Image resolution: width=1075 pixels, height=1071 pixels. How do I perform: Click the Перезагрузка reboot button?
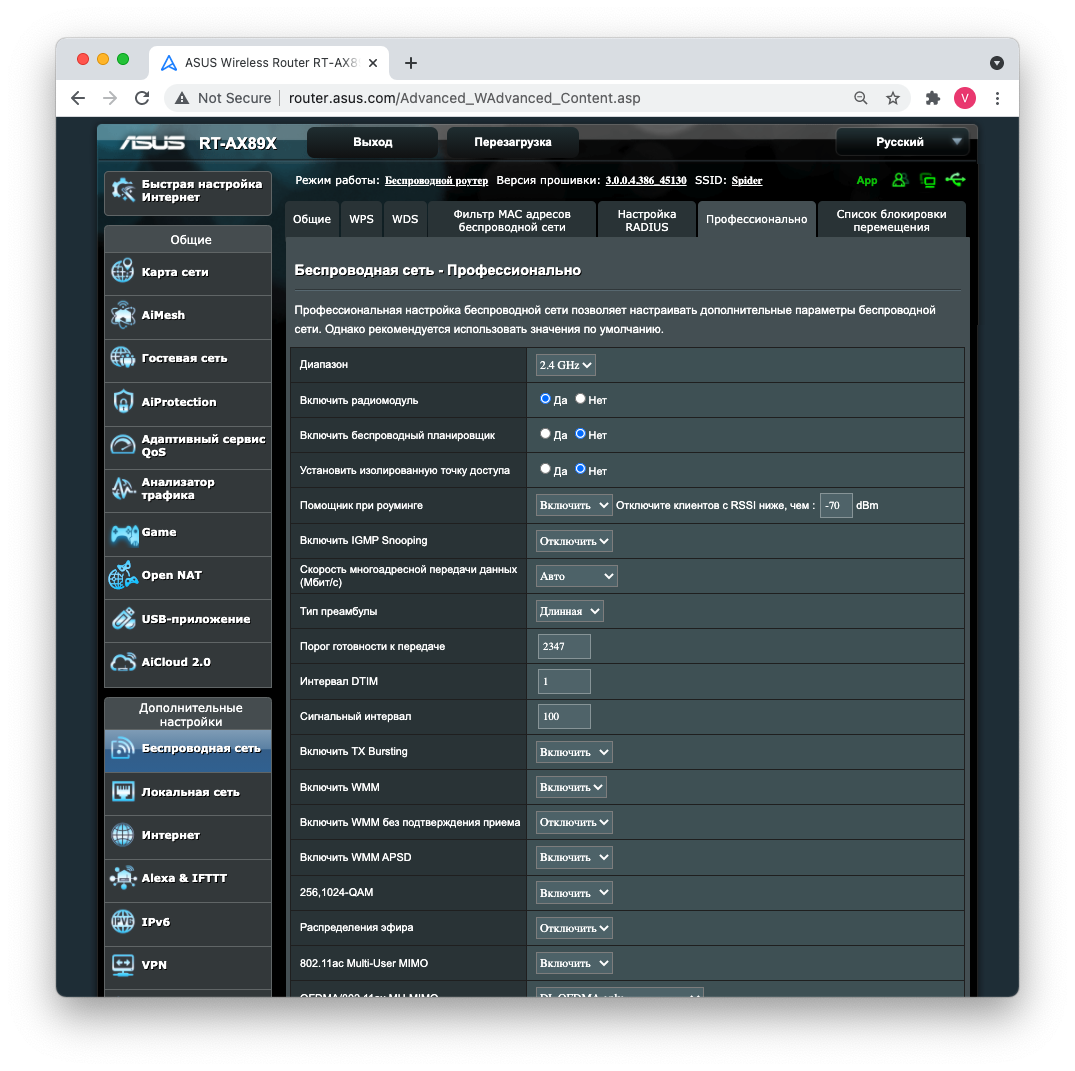click(513, 142)
